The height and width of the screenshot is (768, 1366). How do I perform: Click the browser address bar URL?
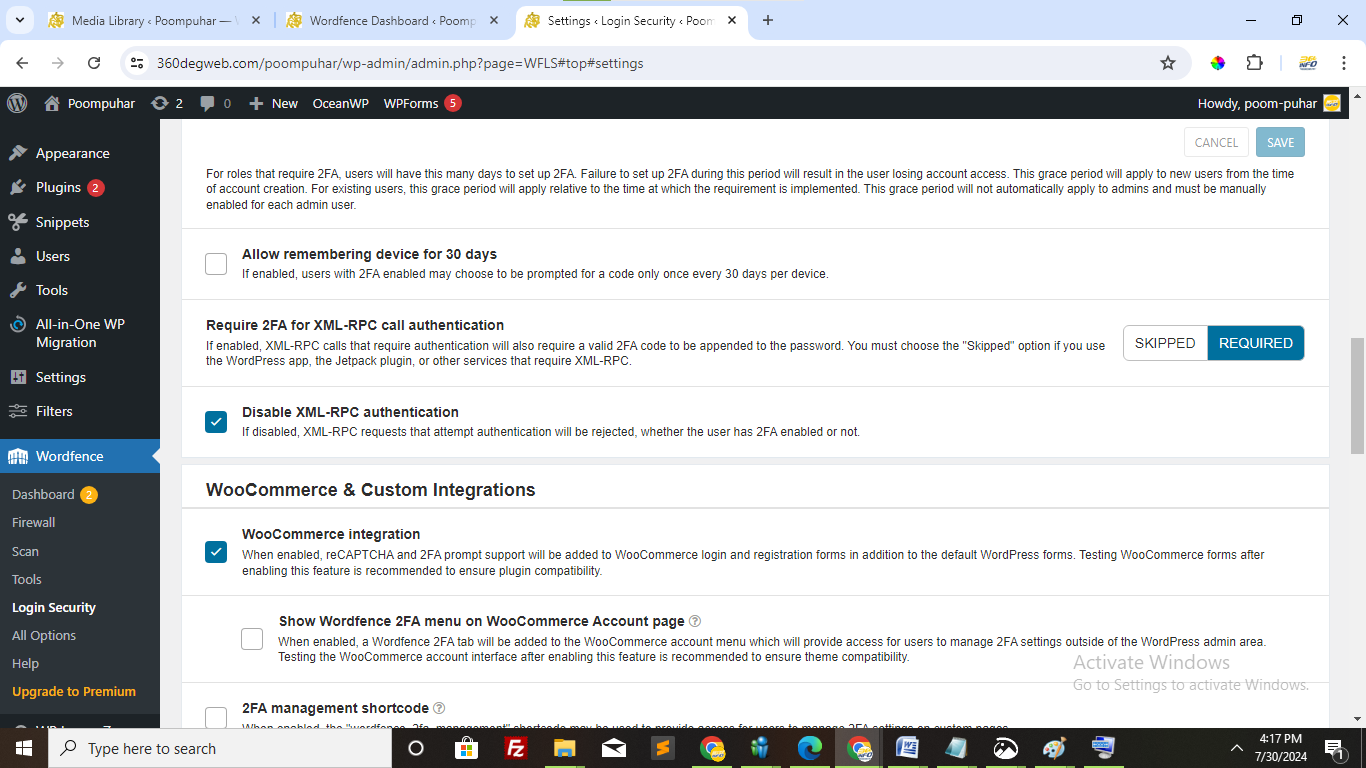(x=400, y=63)
